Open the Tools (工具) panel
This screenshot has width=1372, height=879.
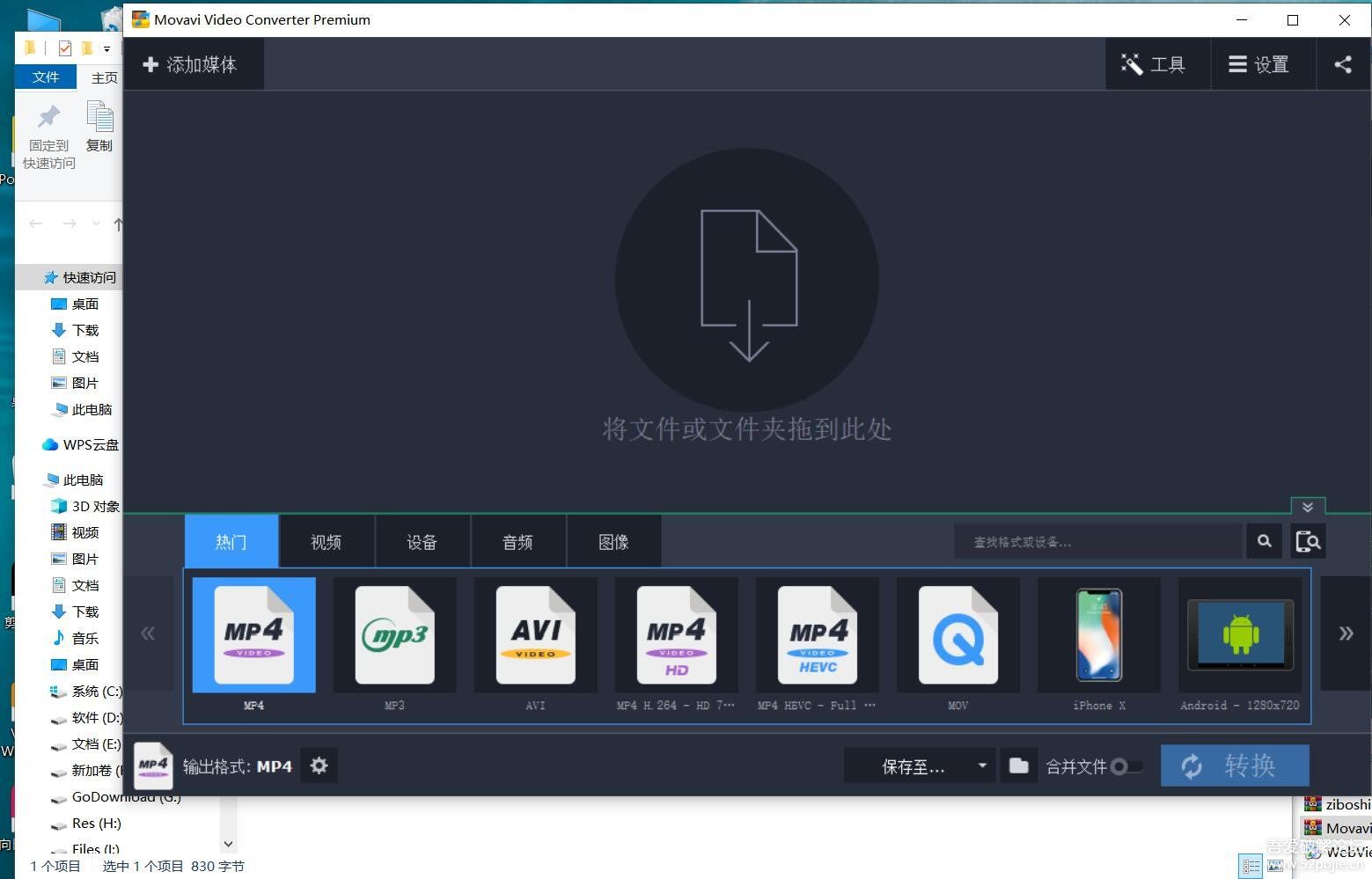pos(1156,63)
